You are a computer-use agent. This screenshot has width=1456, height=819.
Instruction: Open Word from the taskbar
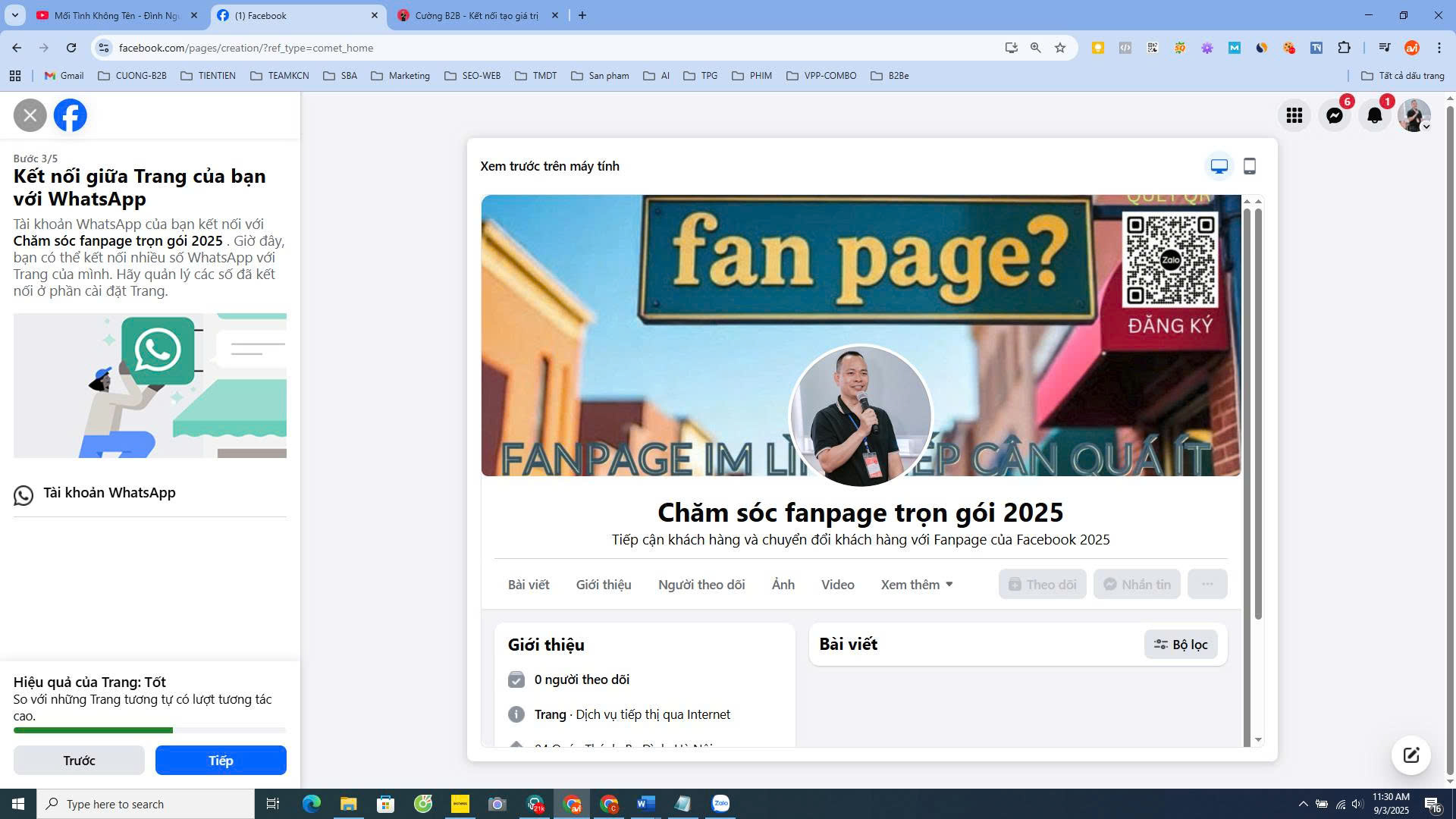pyautogui.click(x=646, y=804)
